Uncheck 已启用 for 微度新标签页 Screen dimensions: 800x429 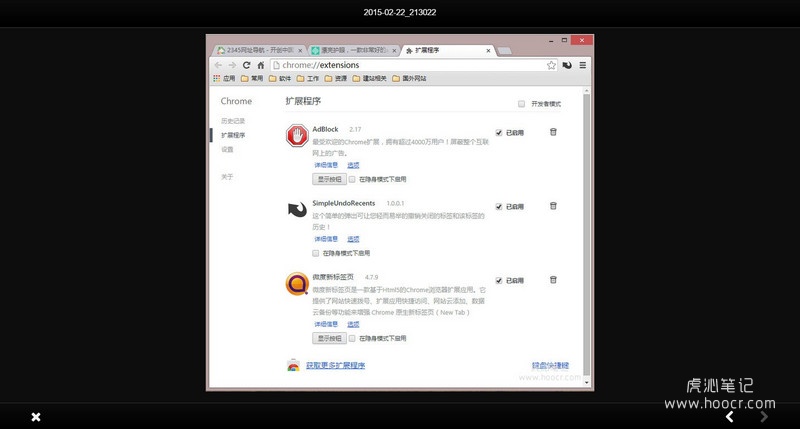tap(498, 281)
